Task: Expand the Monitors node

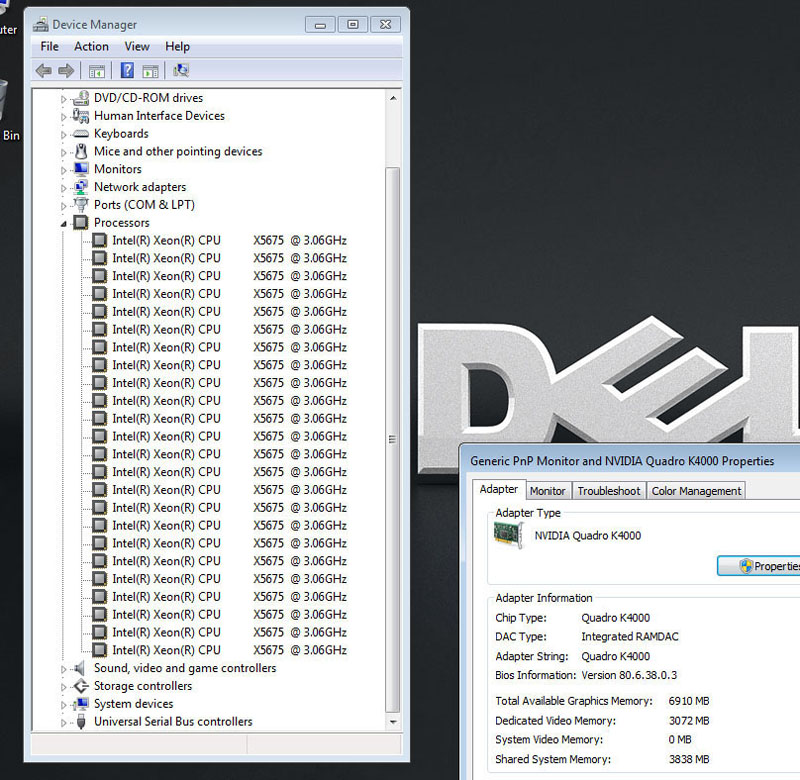Action: pos(63,170)
